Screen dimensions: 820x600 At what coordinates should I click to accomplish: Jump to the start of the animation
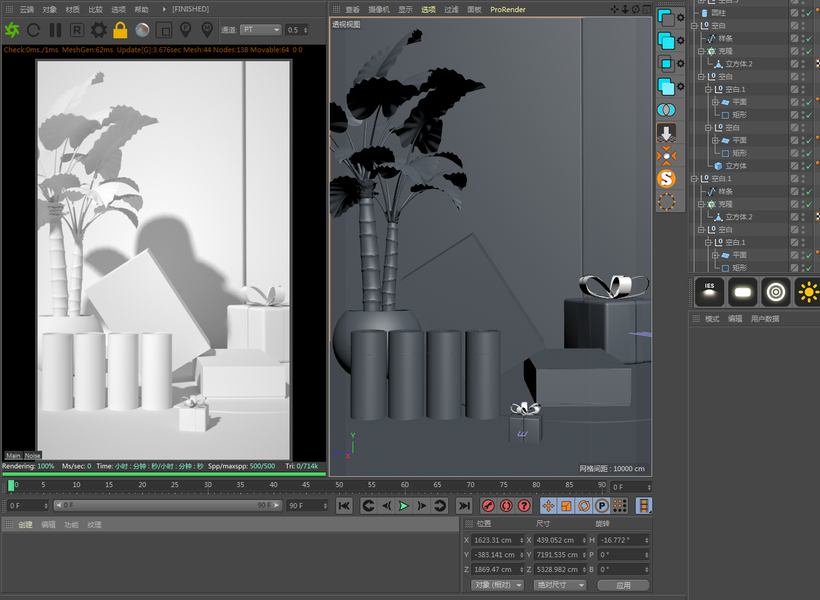(x=344, y=506)
